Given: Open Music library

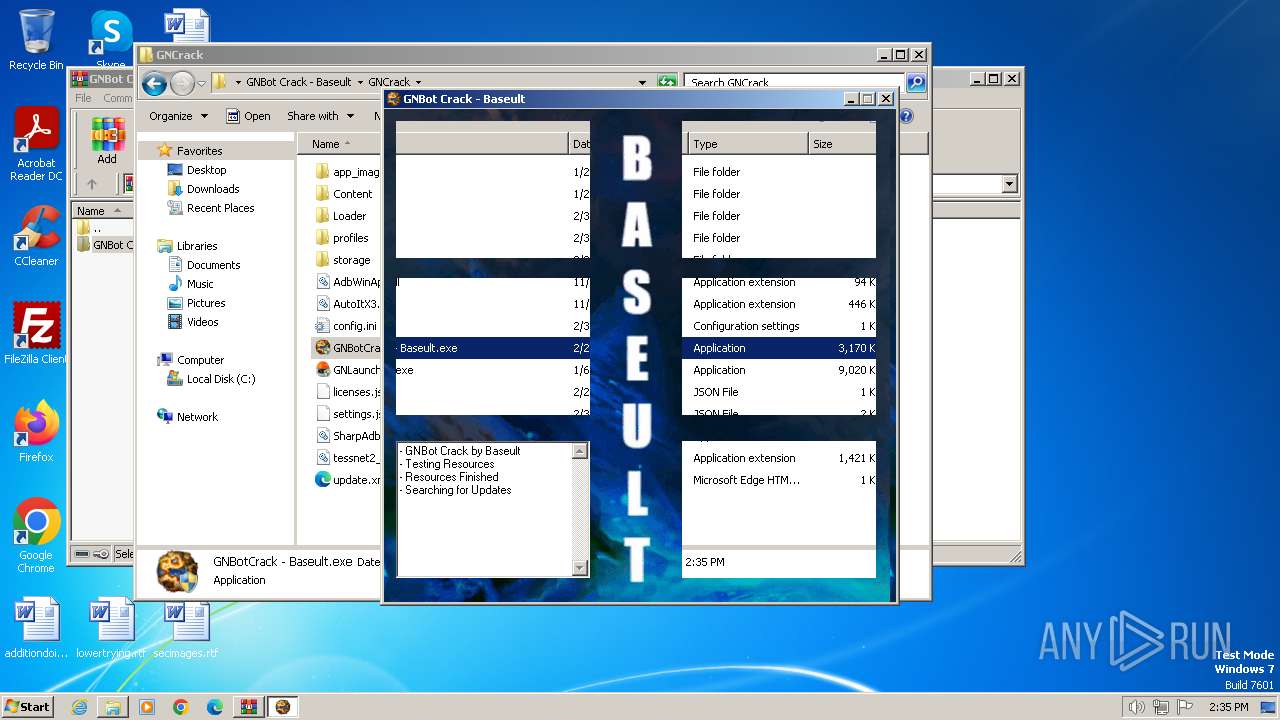Looking at the screenshot, I should click(x=200, y=284).
